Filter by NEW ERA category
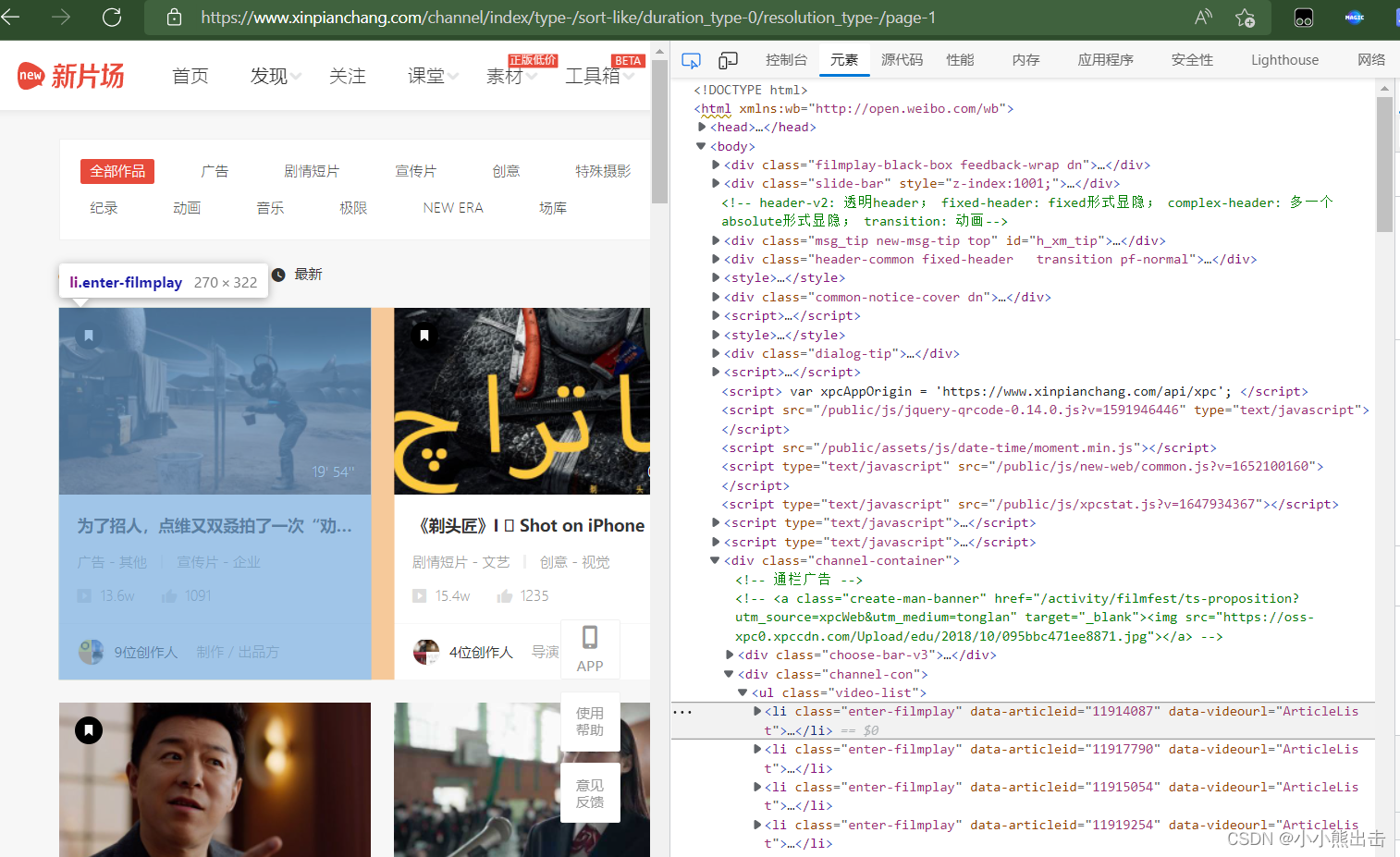The height and width of the screenshot is (857, 1400). click(453, 208)
